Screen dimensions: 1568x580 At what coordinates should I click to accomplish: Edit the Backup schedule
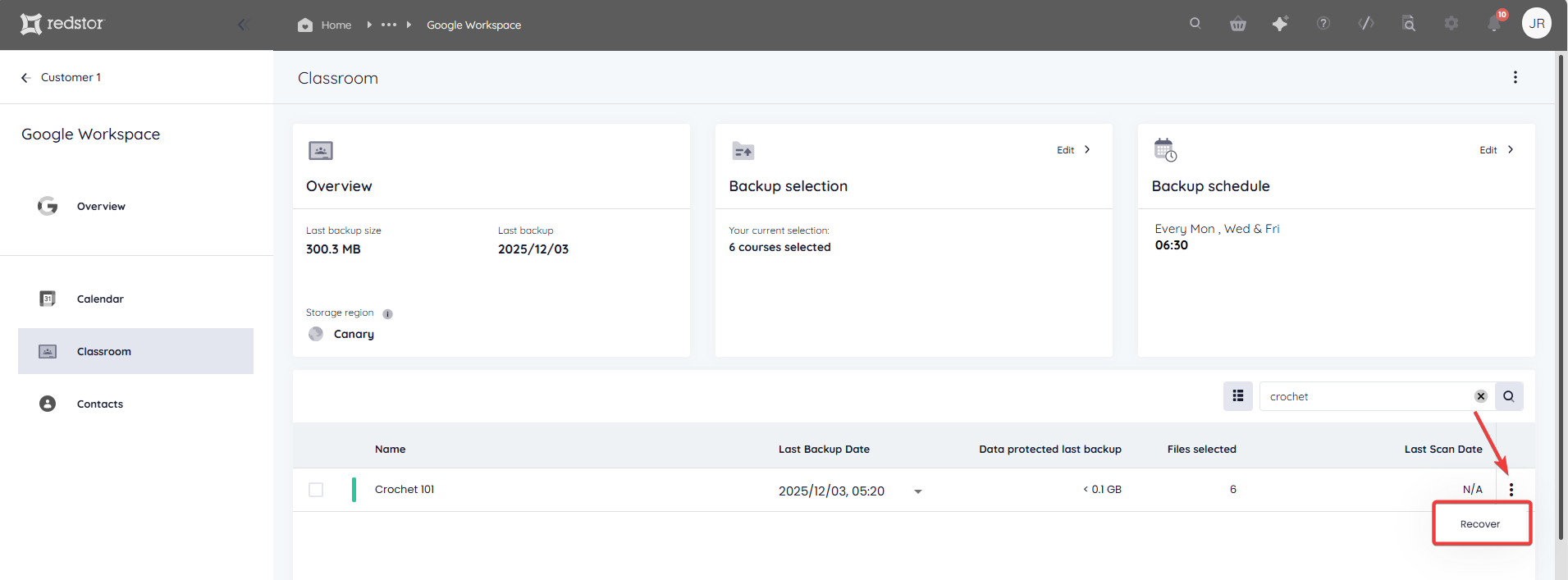point(1488,150)
